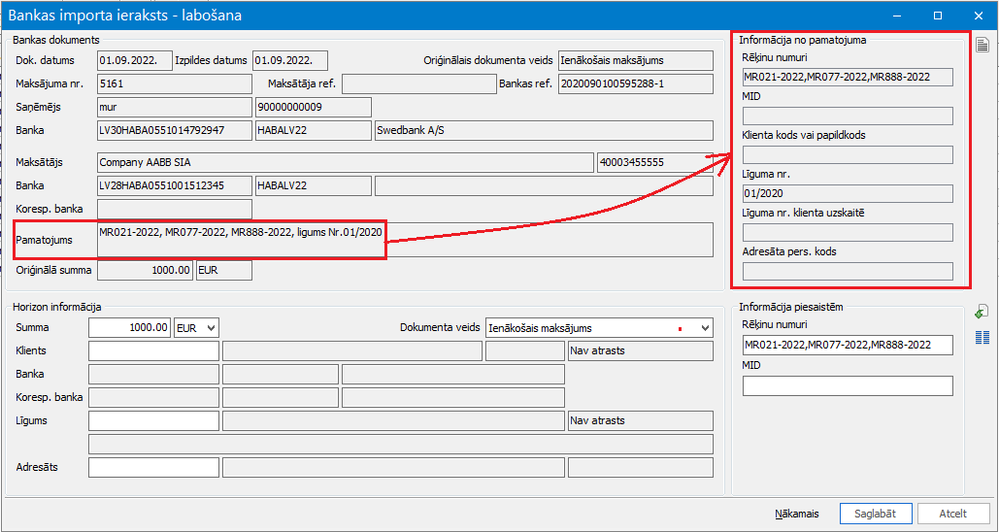Click Rēķinu numuri field under Informācija piesaistēm
Screen dimensions: 999x532
848,345
